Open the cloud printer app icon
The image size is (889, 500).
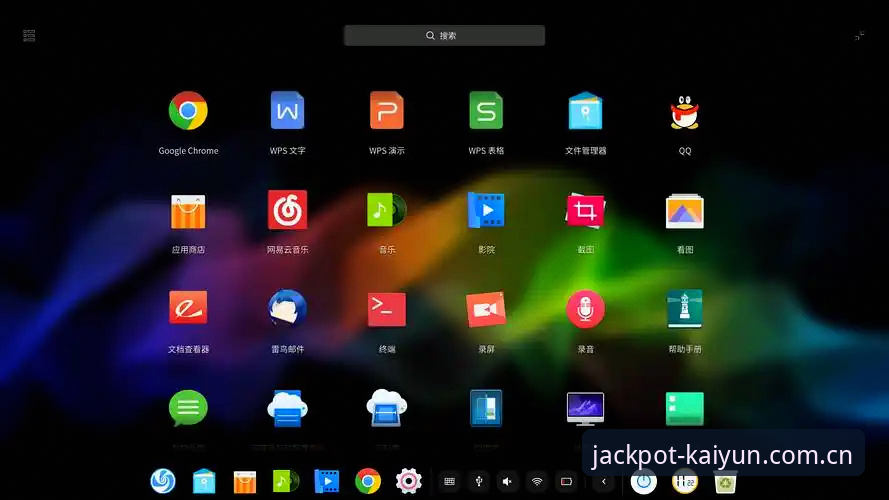click(287, 408)
